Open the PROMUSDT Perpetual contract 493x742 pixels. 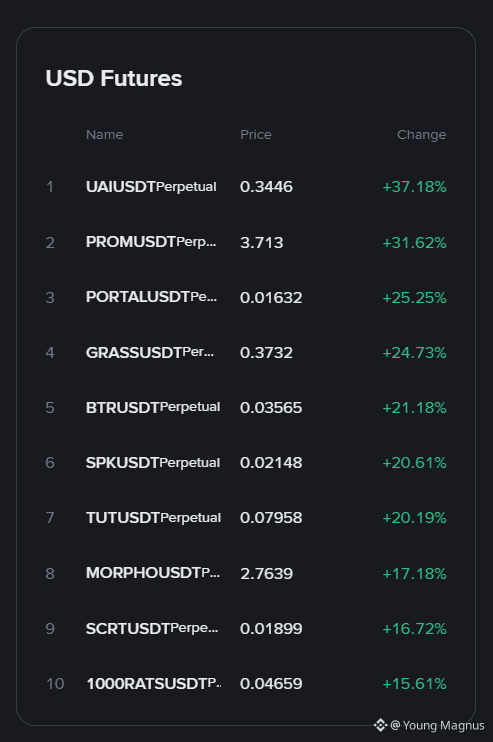click(246, 242)
